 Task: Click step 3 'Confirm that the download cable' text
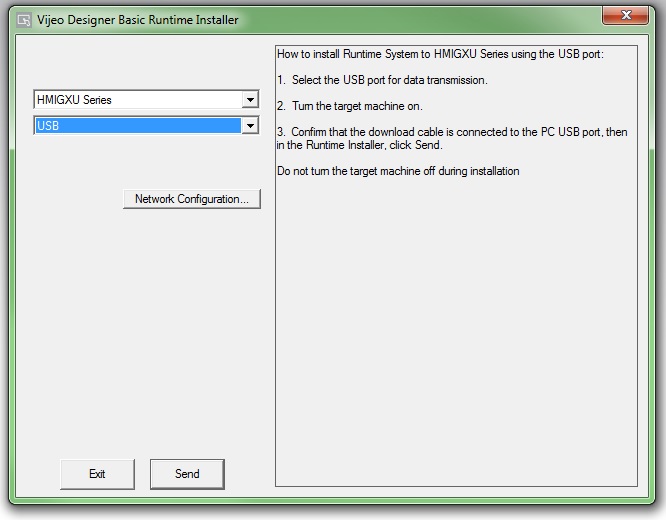point(452,138)
